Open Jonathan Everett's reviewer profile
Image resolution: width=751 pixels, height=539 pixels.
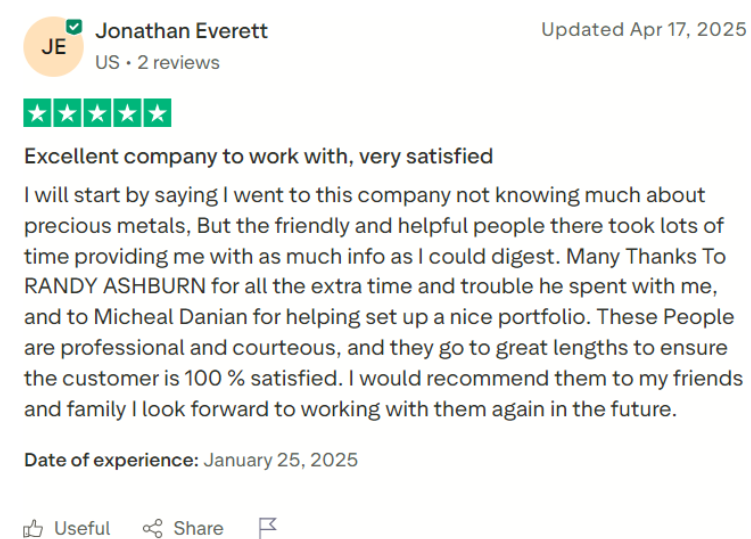pyautogui.click(x=182, y=31)
